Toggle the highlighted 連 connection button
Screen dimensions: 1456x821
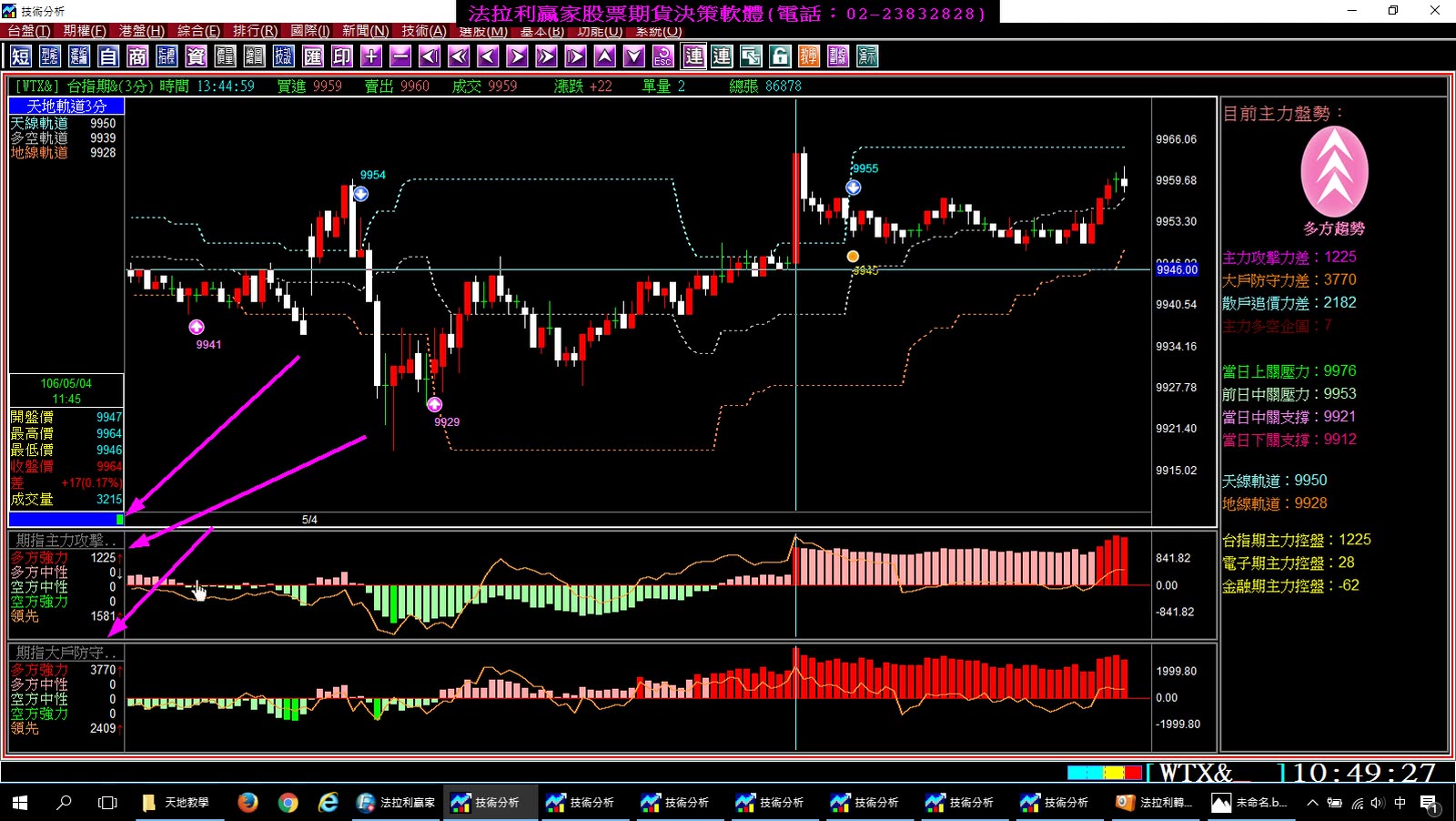[x=693, y=56]
